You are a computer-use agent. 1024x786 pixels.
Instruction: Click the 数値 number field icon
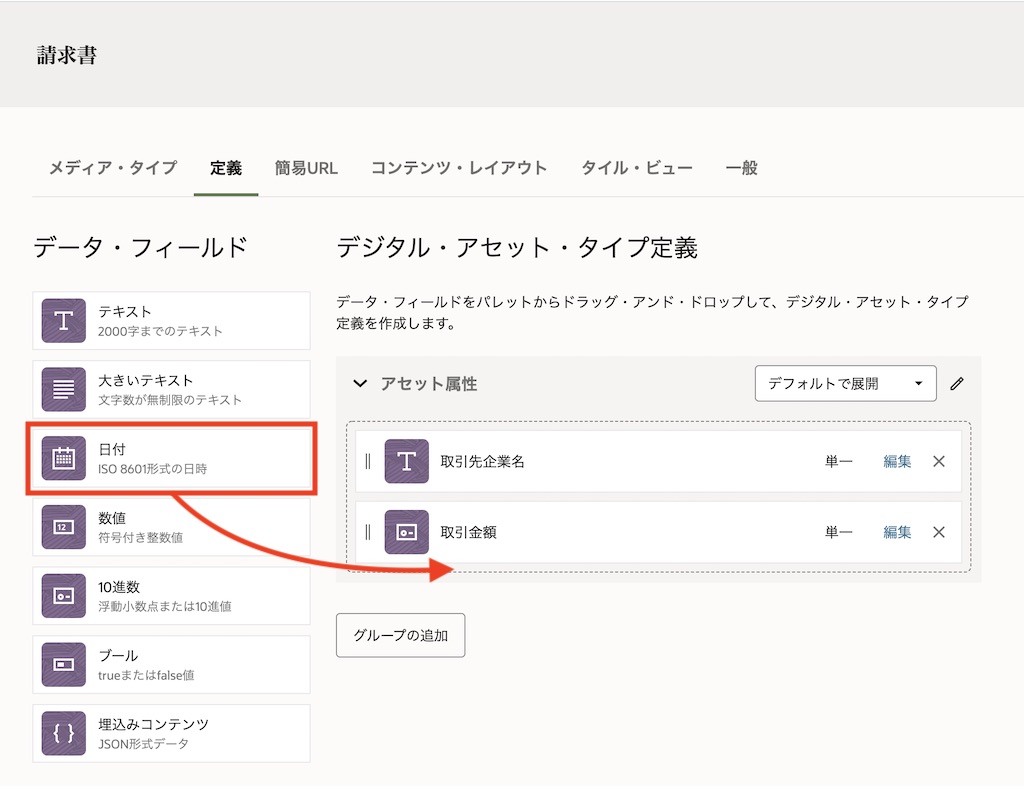(64, 527)
